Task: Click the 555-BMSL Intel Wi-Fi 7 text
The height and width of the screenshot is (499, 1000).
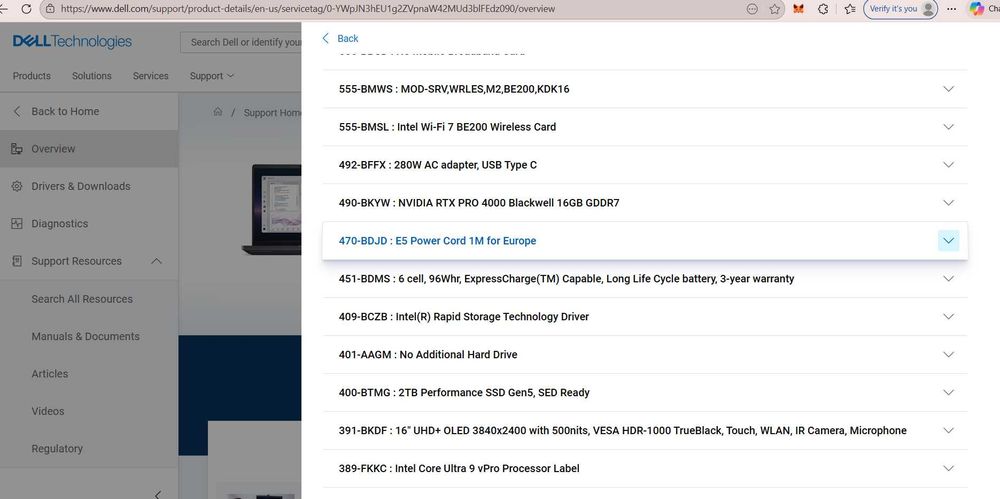Action: pos(447,127)
